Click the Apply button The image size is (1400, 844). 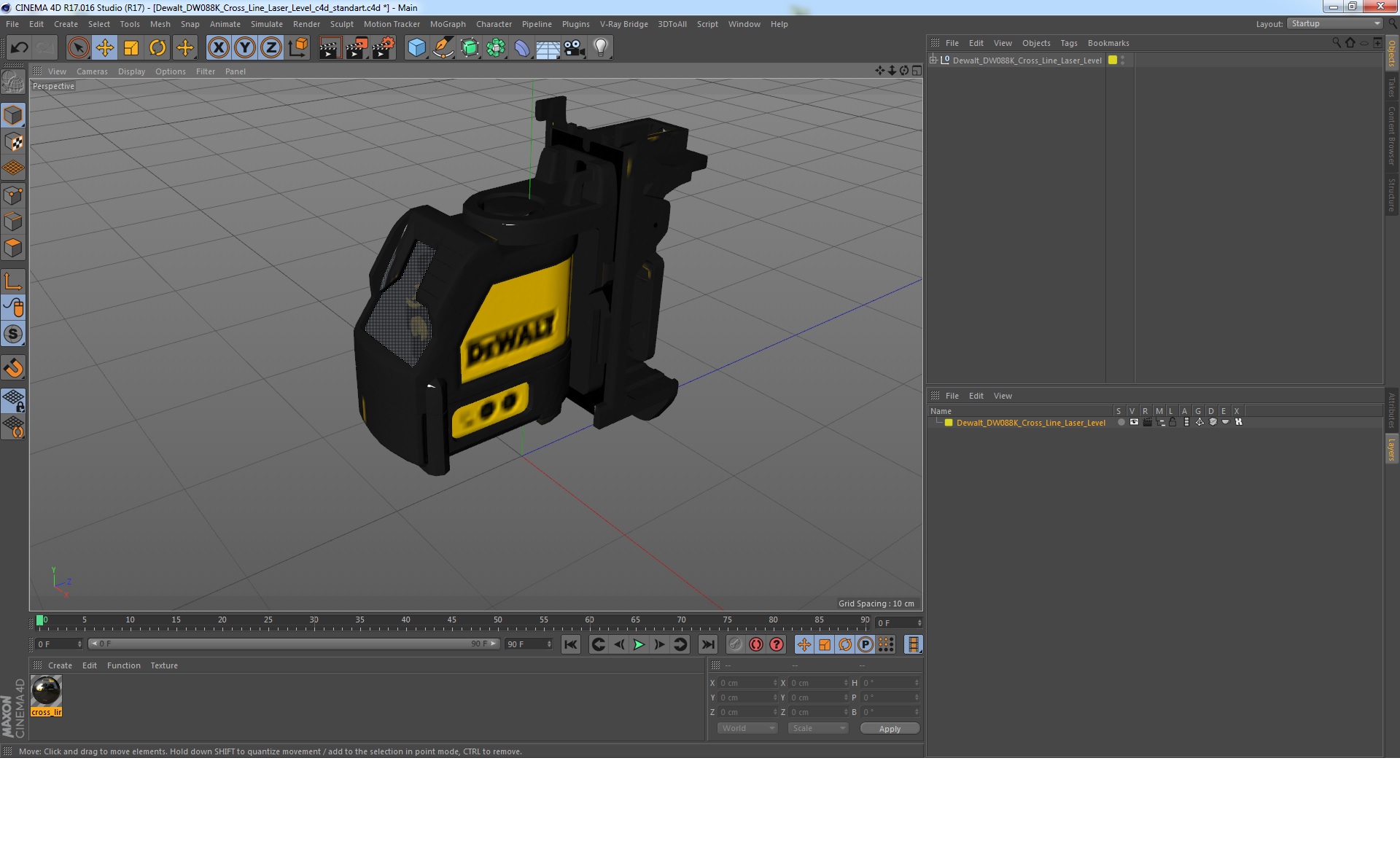click(x=890, y=729)
